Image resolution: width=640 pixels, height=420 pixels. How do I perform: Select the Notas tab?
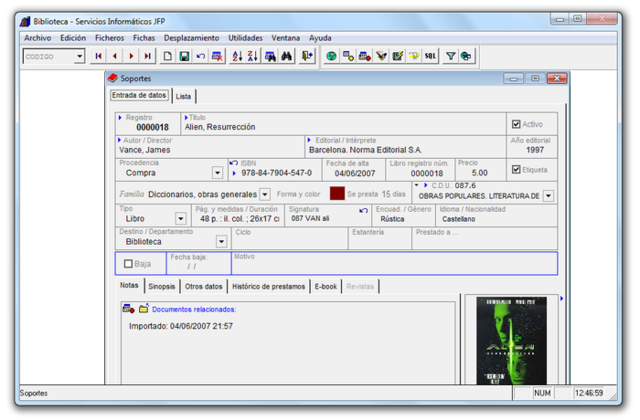point(129,285)
